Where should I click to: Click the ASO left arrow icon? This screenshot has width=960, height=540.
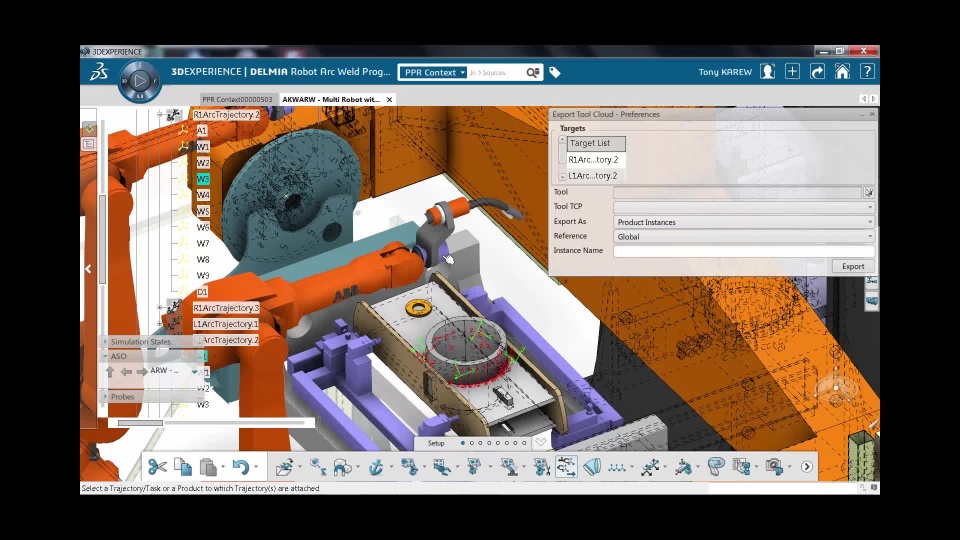(126, 372)
